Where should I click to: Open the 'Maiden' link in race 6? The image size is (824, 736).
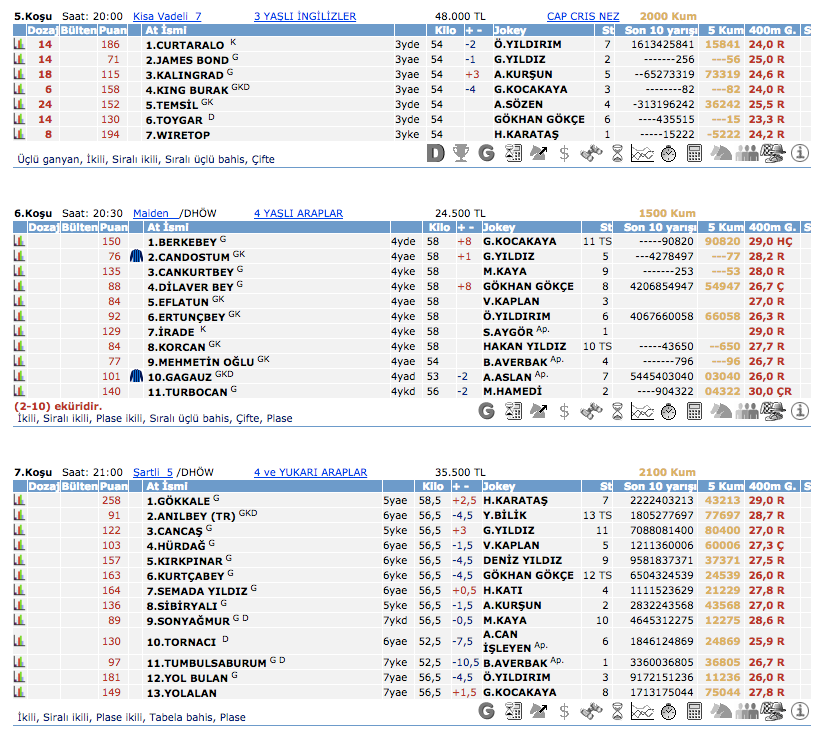coord(154,213)
